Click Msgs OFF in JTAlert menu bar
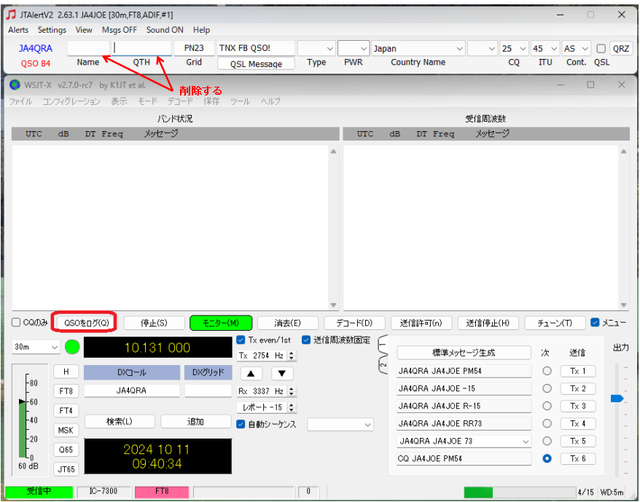This screenshot has width=640, height=502. [119, 30]
